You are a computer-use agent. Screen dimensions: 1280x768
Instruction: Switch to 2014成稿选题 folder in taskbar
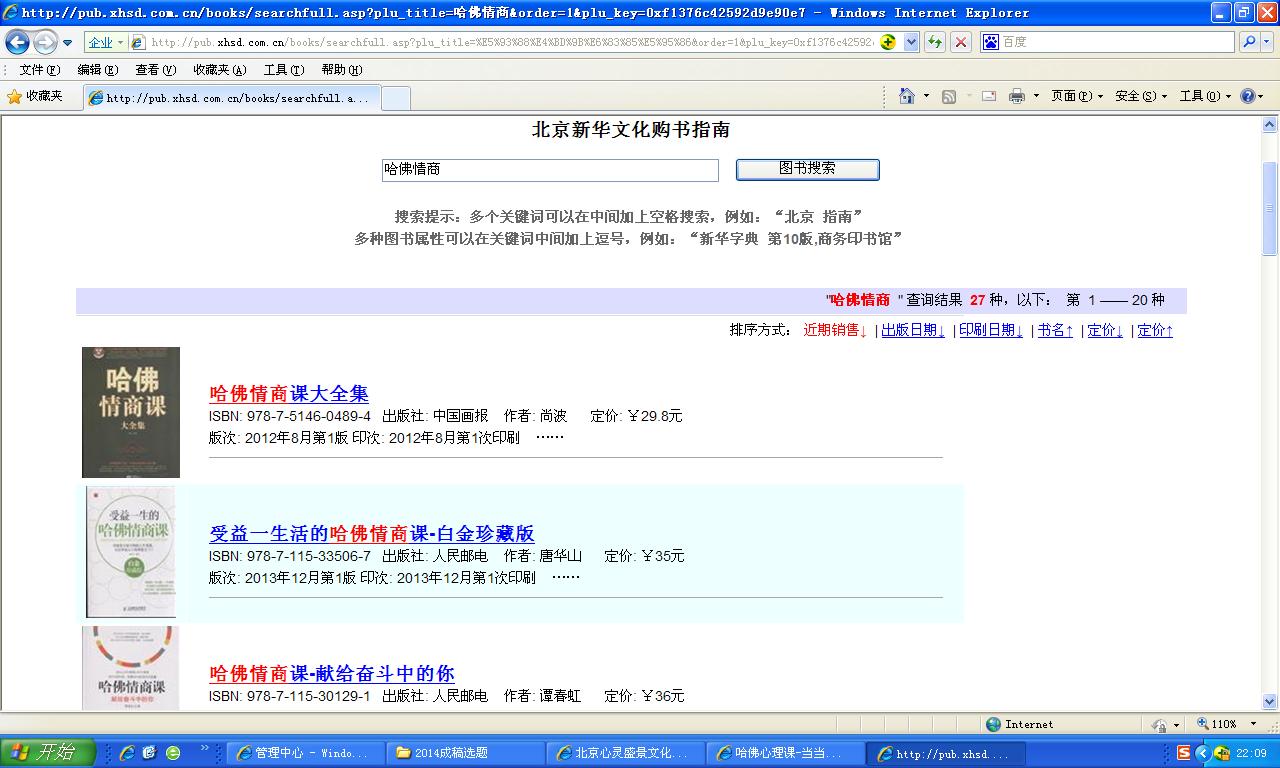[465, 753]
